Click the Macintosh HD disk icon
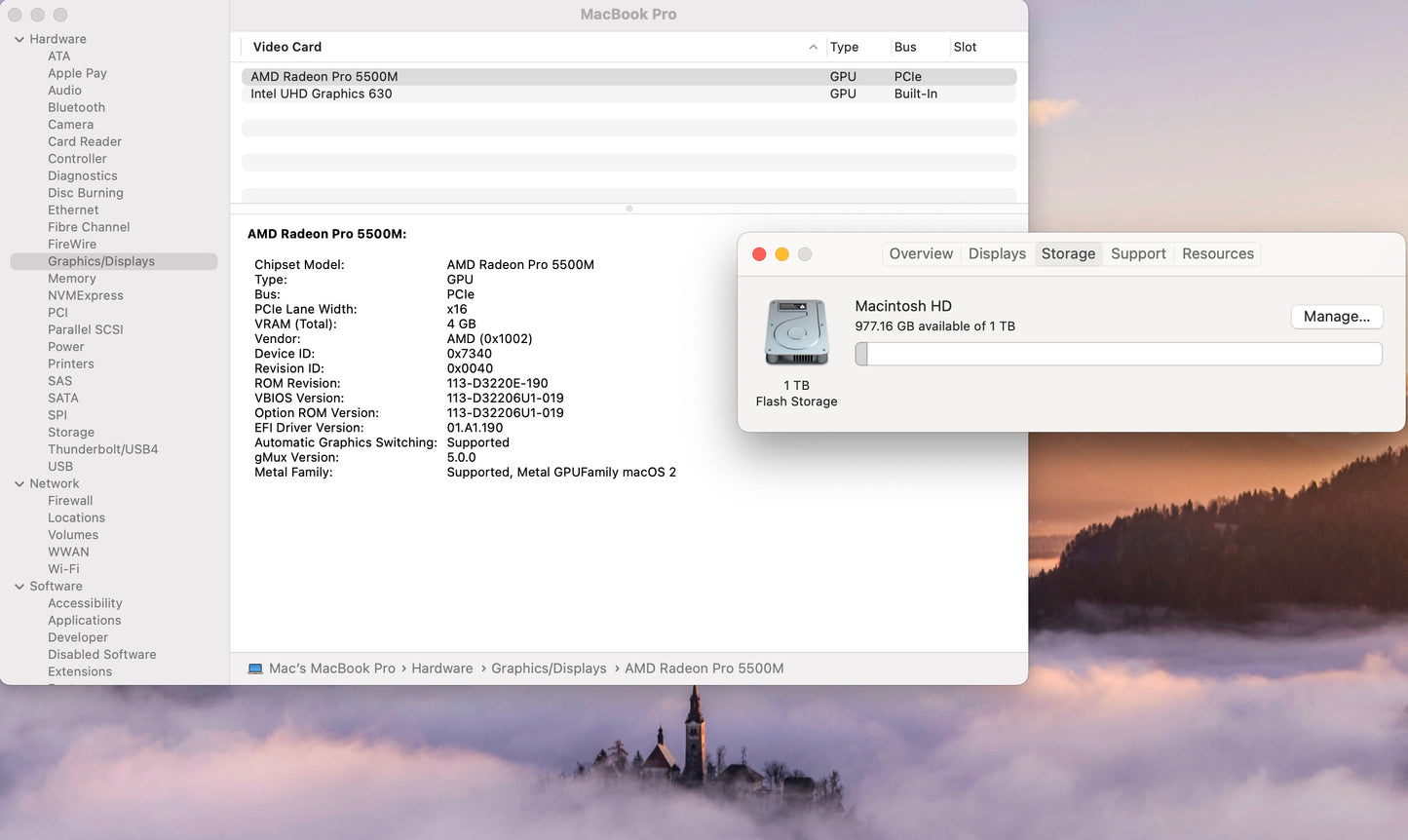Image resolution: width=1408 pixels, height=840 pixels. (796, 331)
